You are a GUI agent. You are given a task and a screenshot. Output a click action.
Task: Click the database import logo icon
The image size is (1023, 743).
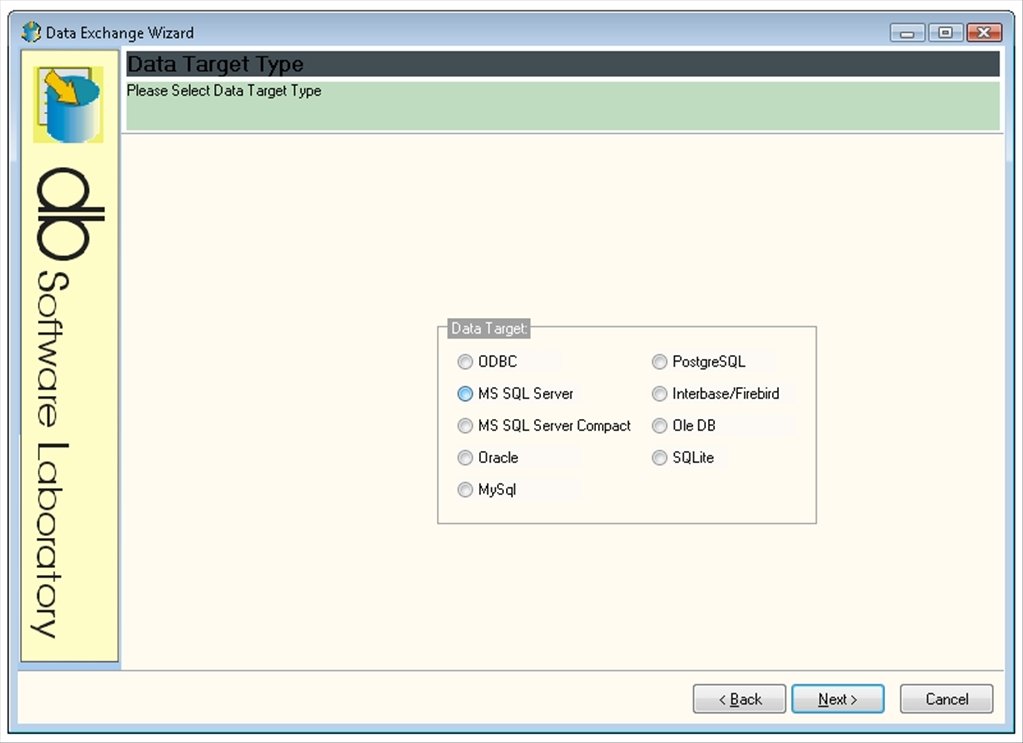coord(69,104)
